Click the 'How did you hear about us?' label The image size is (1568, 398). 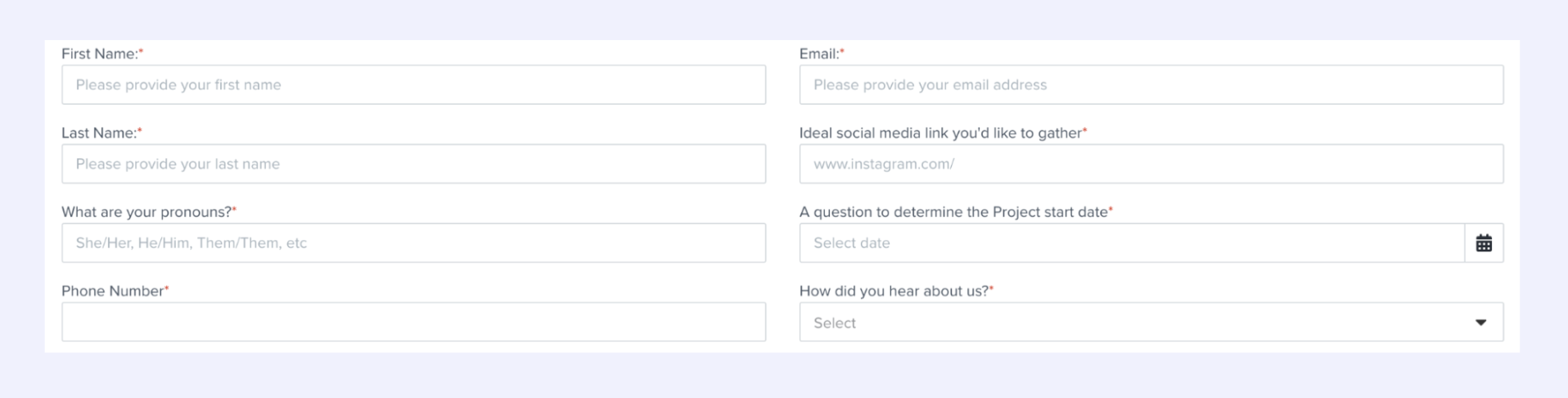click(x=893, y=291)
